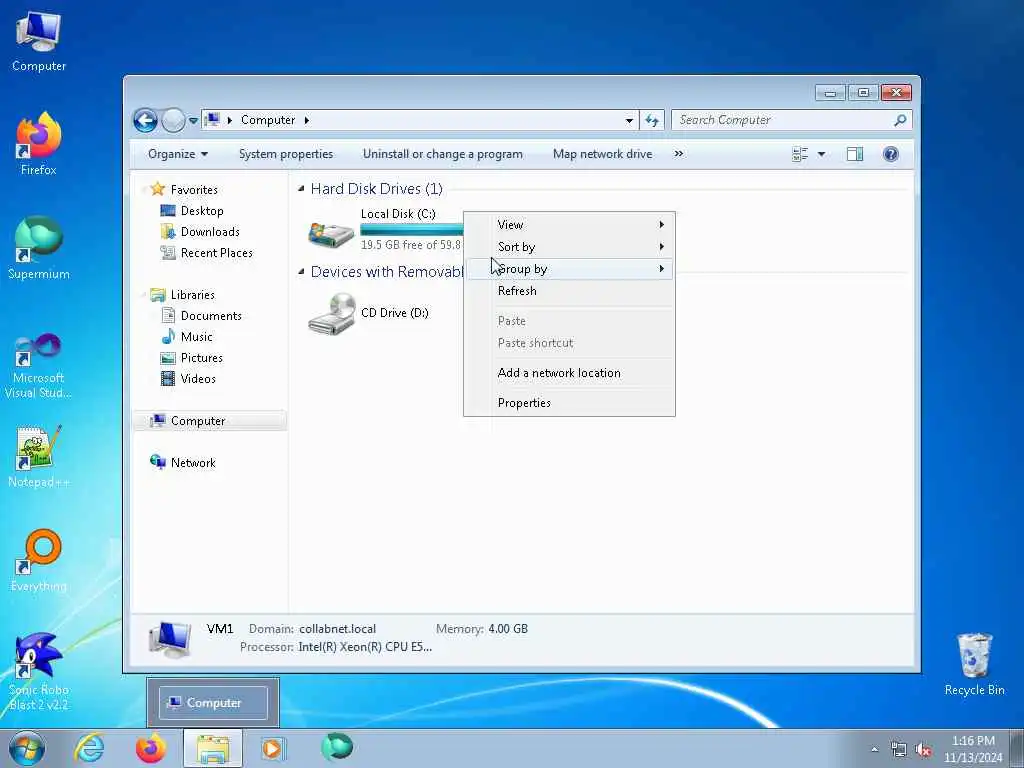Open the Organize dropdown menu

tap(178, 154)
